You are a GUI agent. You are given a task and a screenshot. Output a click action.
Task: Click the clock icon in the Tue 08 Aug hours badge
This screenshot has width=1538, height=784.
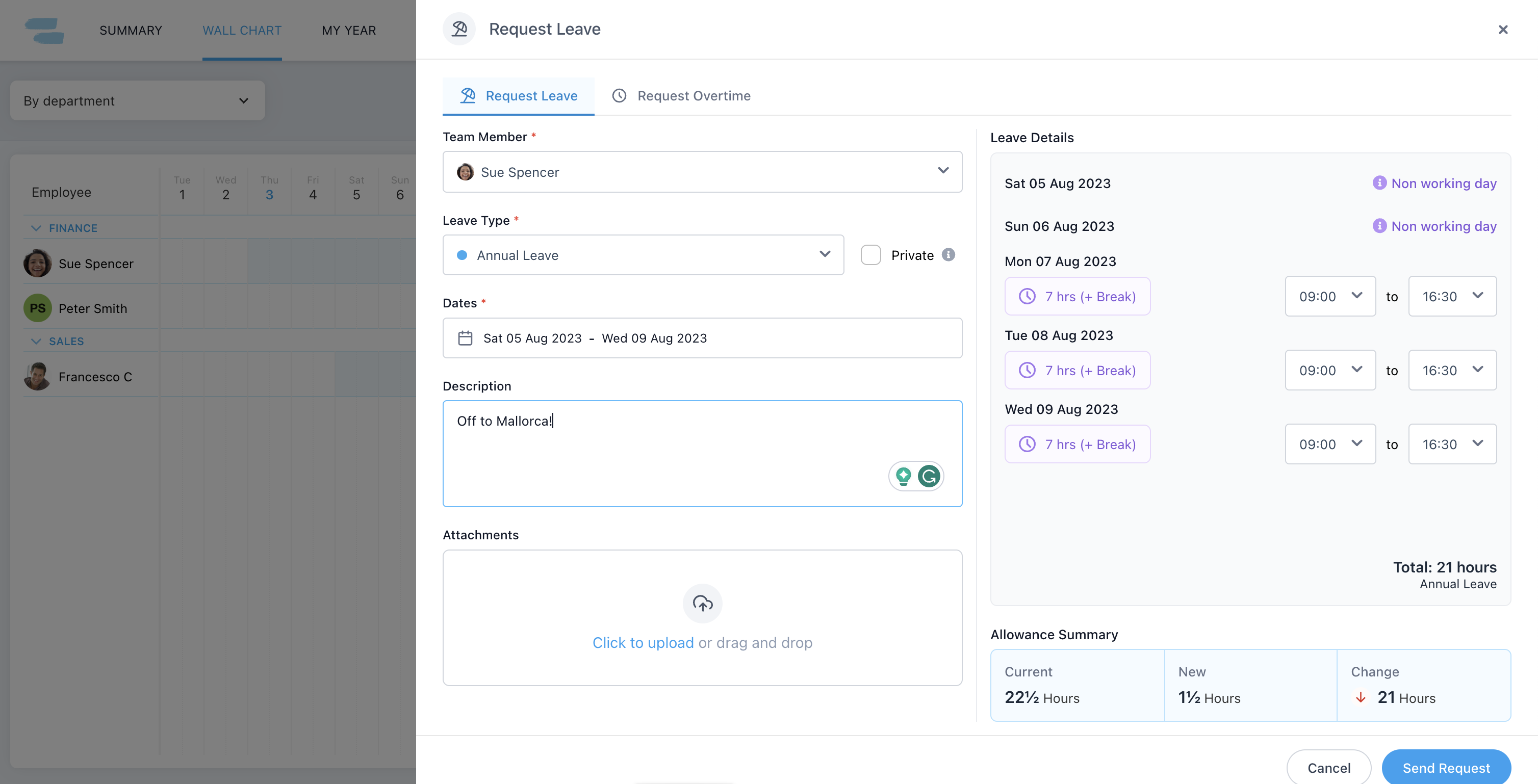pos(1027,370)
